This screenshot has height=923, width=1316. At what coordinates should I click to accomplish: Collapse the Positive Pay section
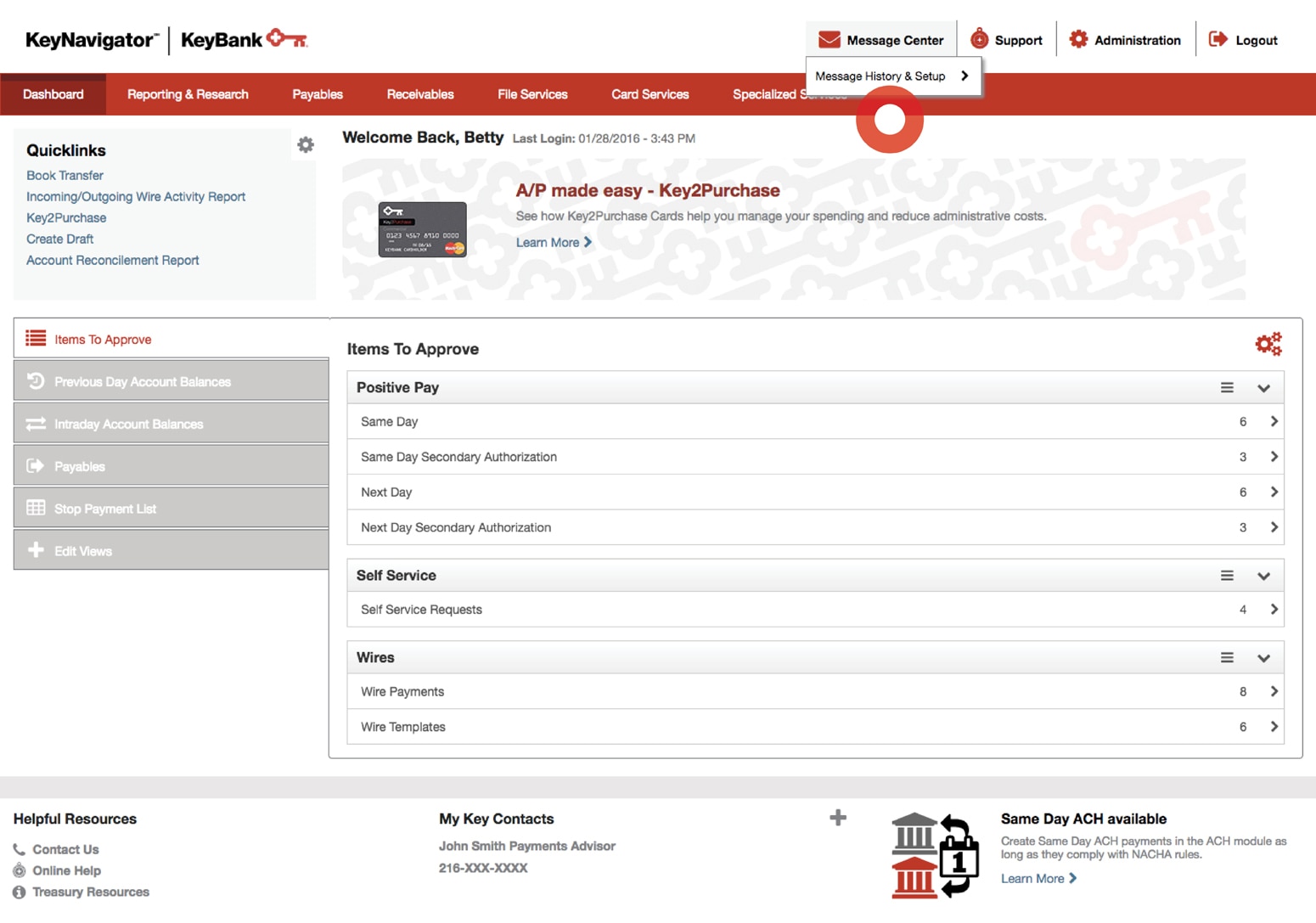(1263, 388)
